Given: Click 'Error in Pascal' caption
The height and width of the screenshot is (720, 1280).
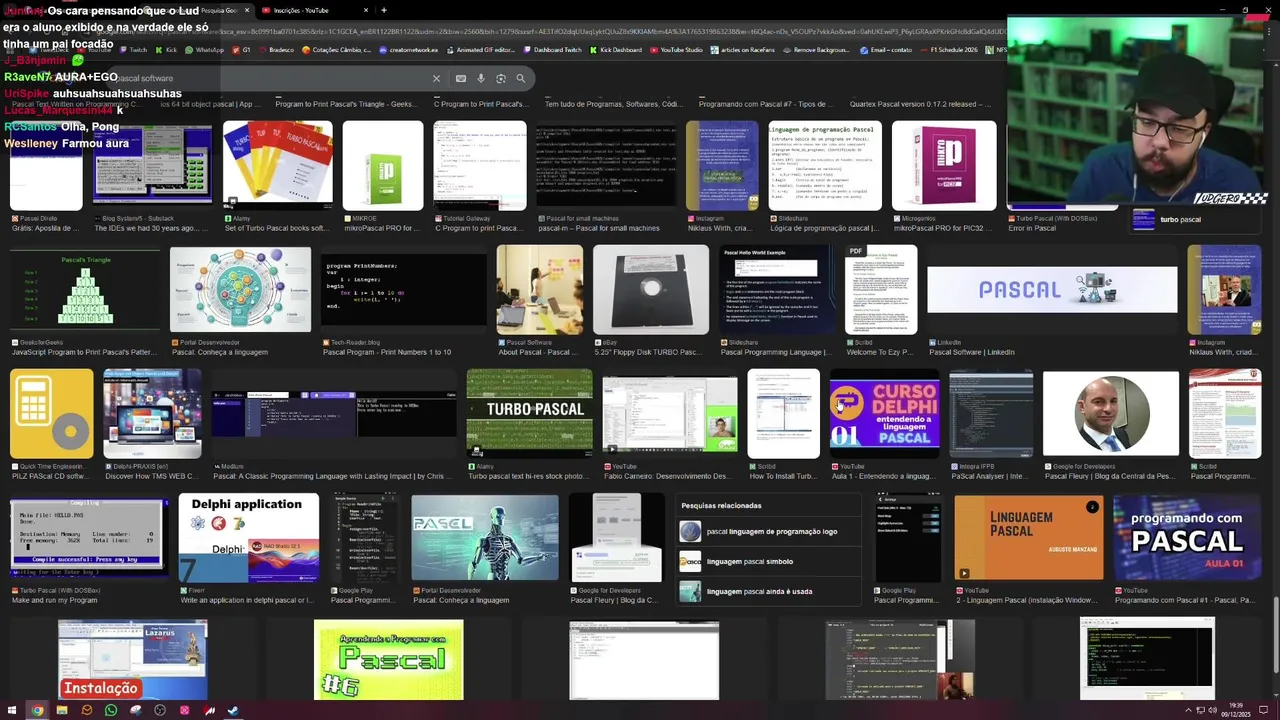Looking at the screenshot, I should pos(1032,228).
